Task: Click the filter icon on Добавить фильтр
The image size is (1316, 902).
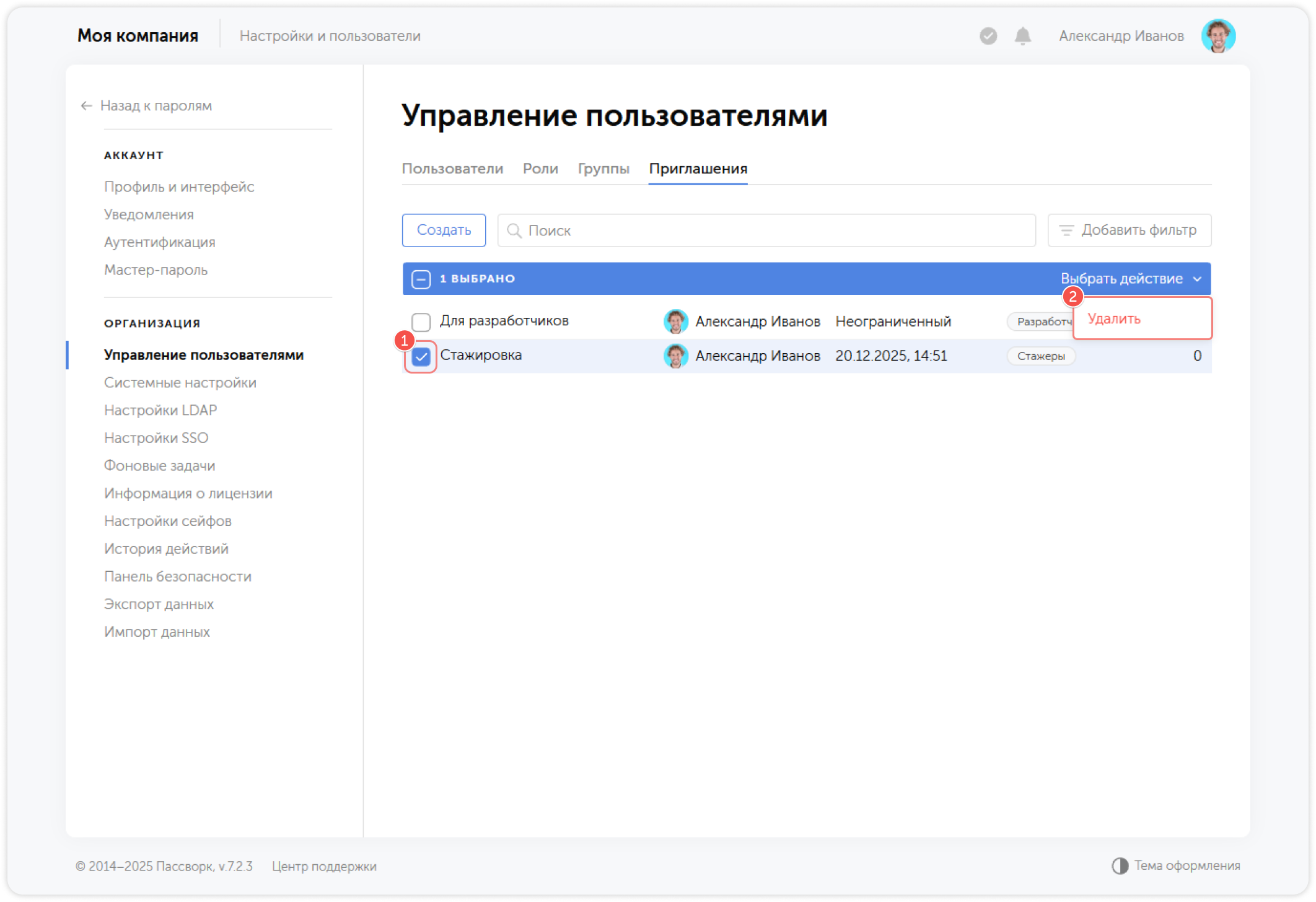Action: (1066, 230)
